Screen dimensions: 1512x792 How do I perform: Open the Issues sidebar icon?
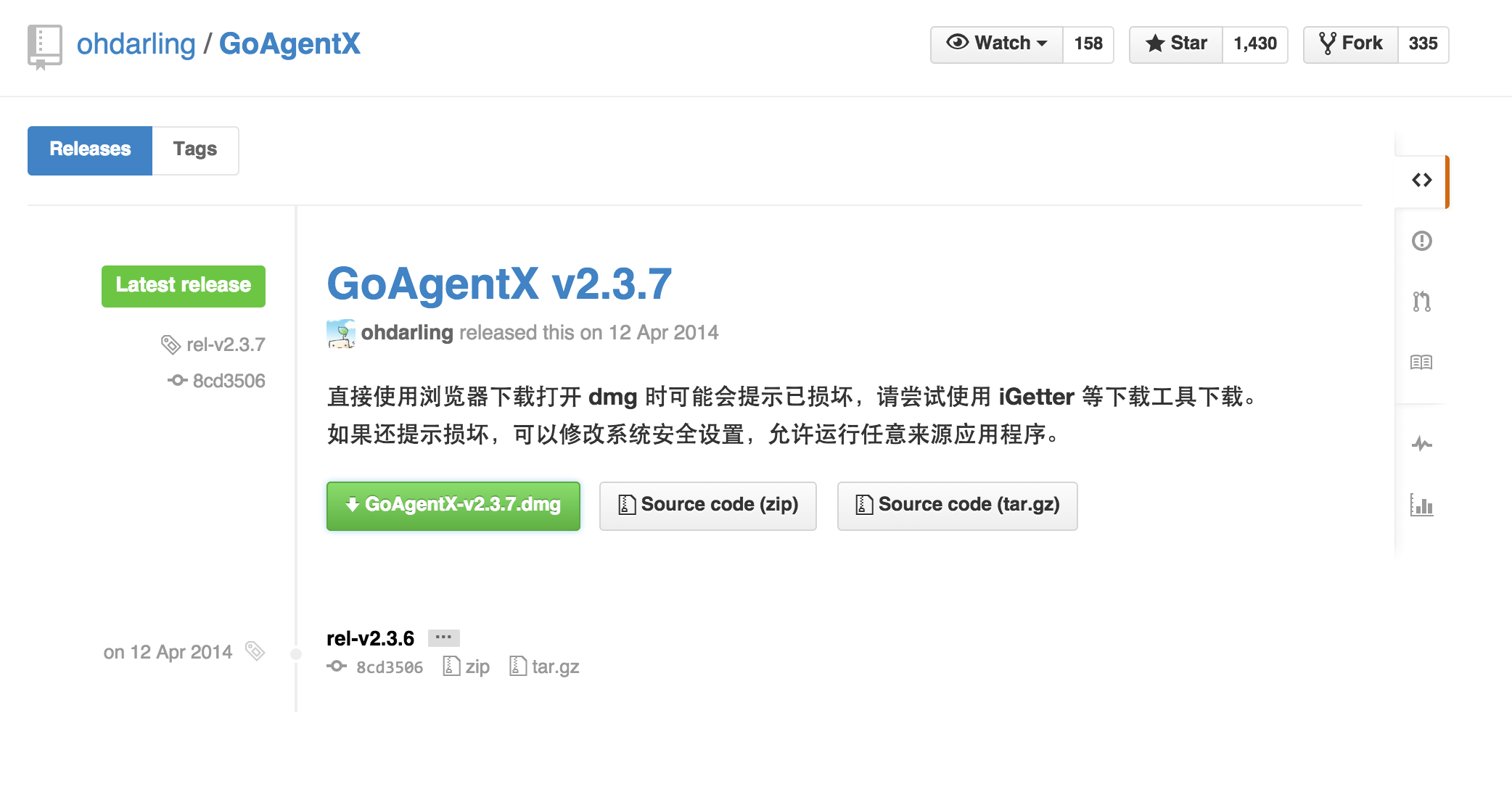pyautogui.click(x=1421, y=241)
